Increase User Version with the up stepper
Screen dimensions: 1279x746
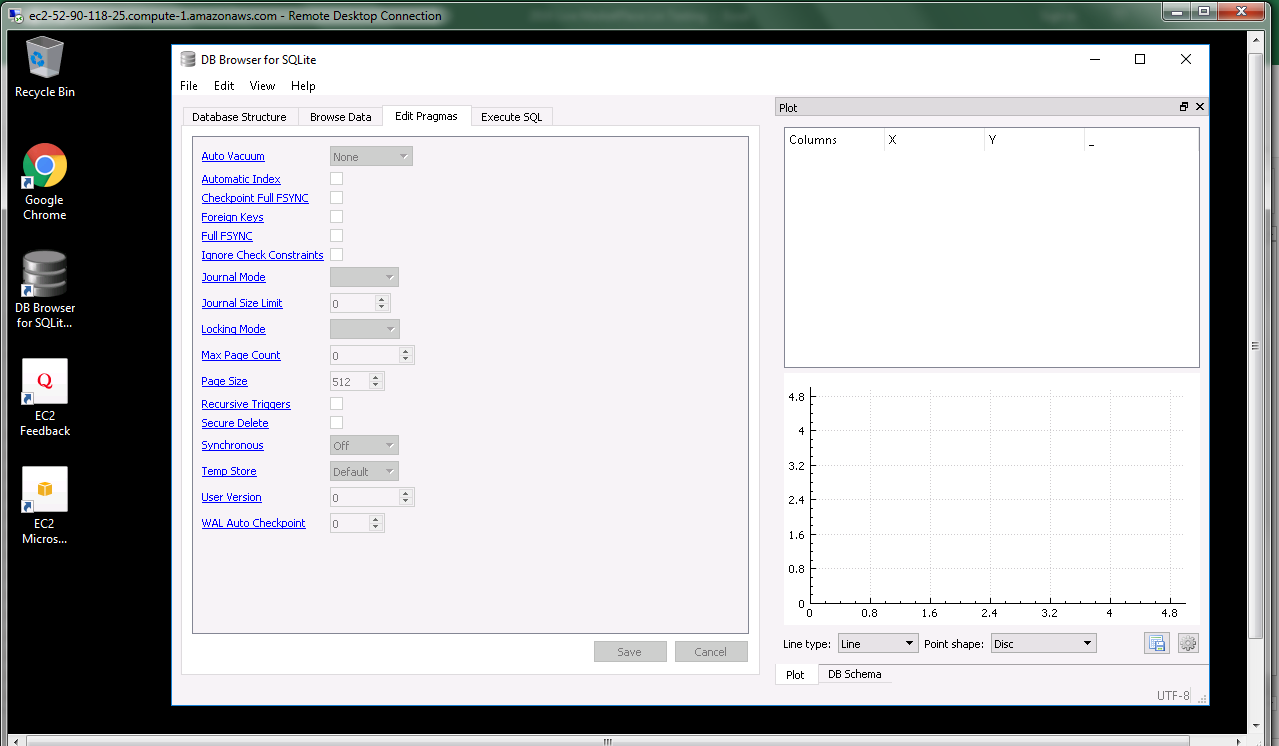(406, 492)
